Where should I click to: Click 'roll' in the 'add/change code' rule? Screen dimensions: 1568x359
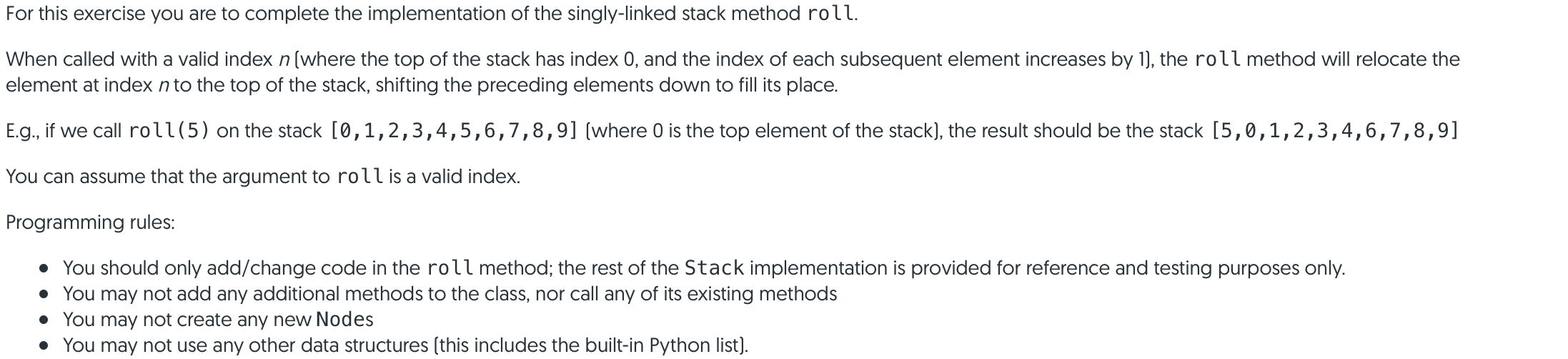tap(450, 268)
